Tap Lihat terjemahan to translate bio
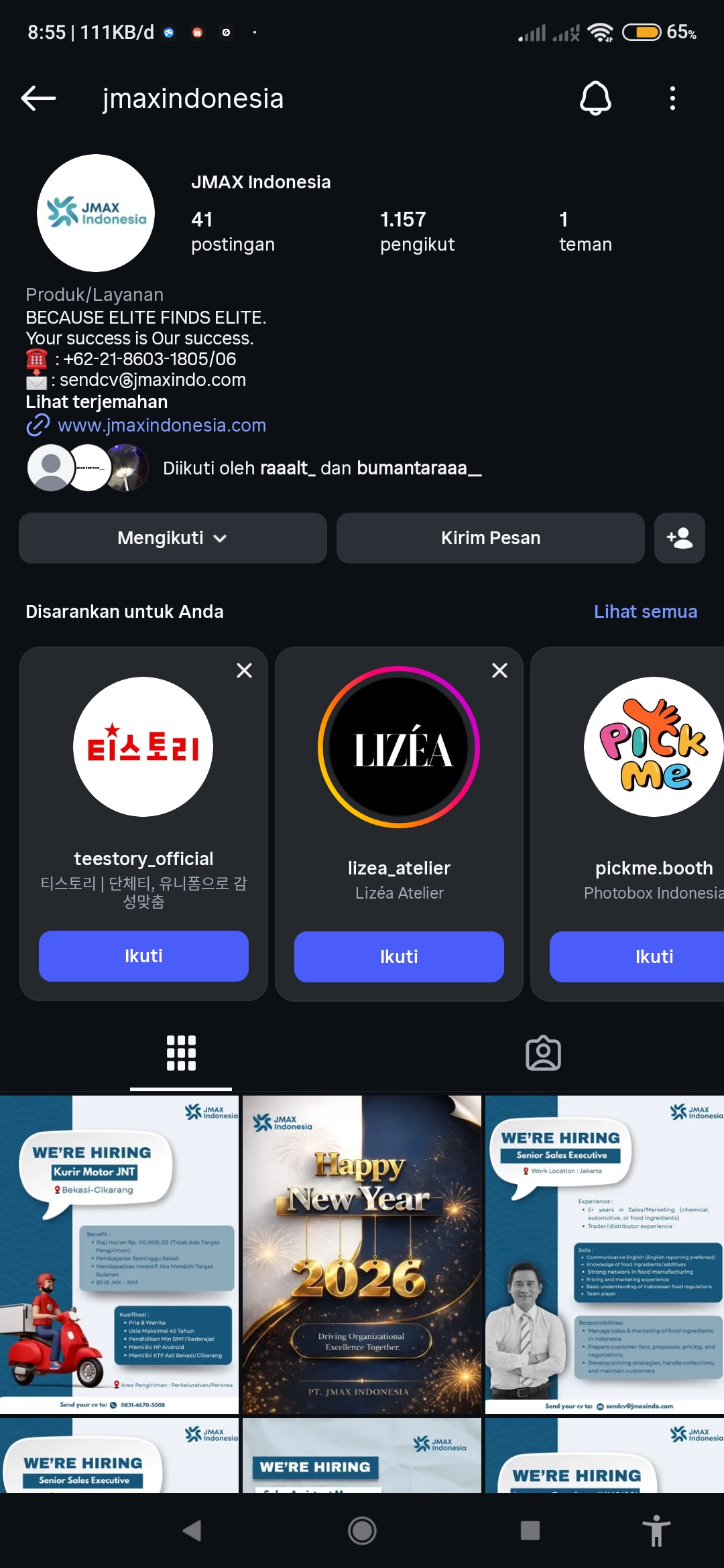 pos(97,402)
